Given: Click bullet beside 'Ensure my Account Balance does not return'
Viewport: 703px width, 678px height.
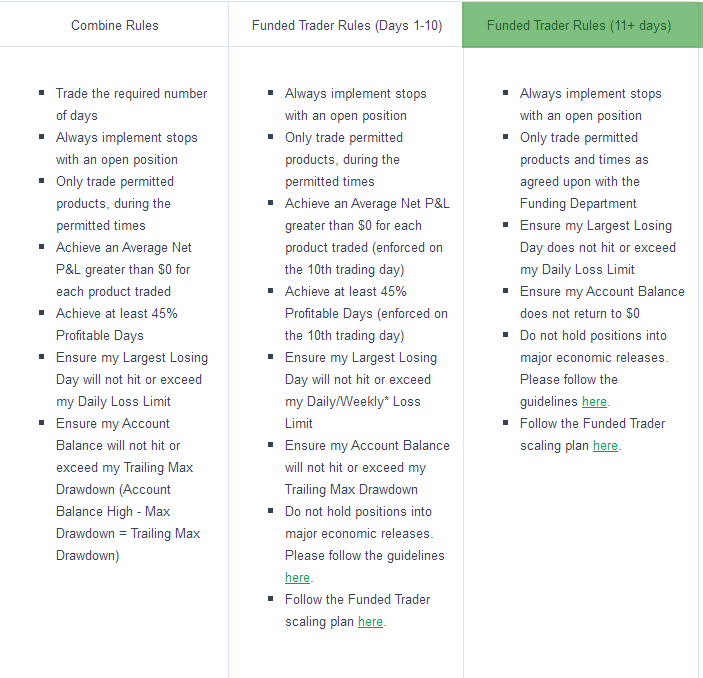Looking at the screenshot, I should coord(506,291).
